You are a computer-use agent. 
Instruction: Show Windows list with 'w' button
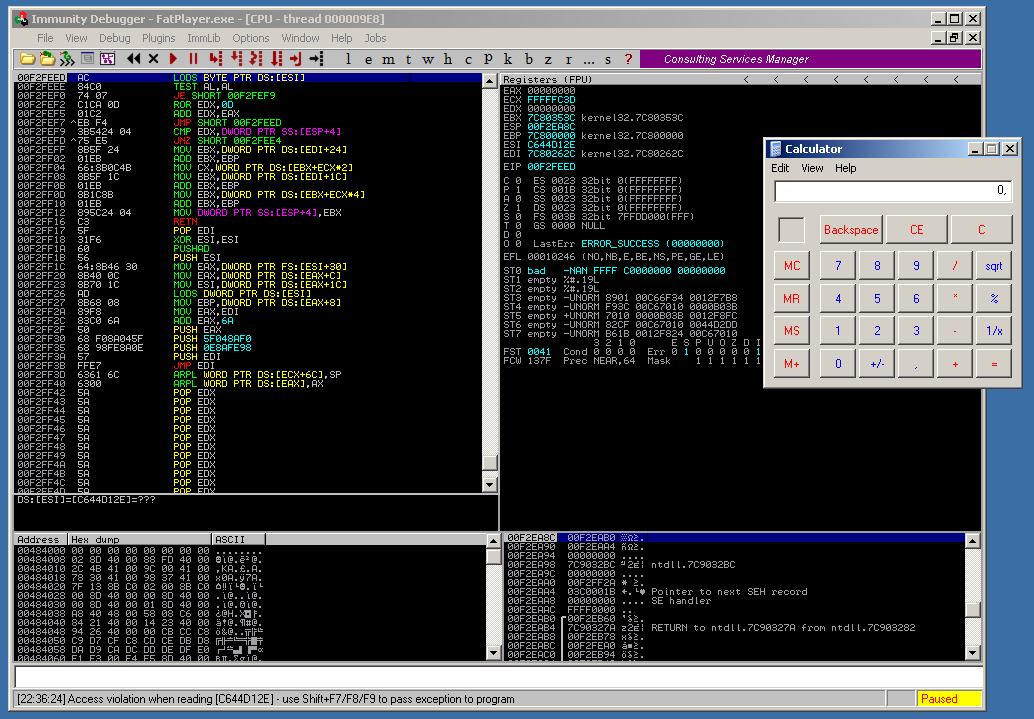[x=428, y=59]
